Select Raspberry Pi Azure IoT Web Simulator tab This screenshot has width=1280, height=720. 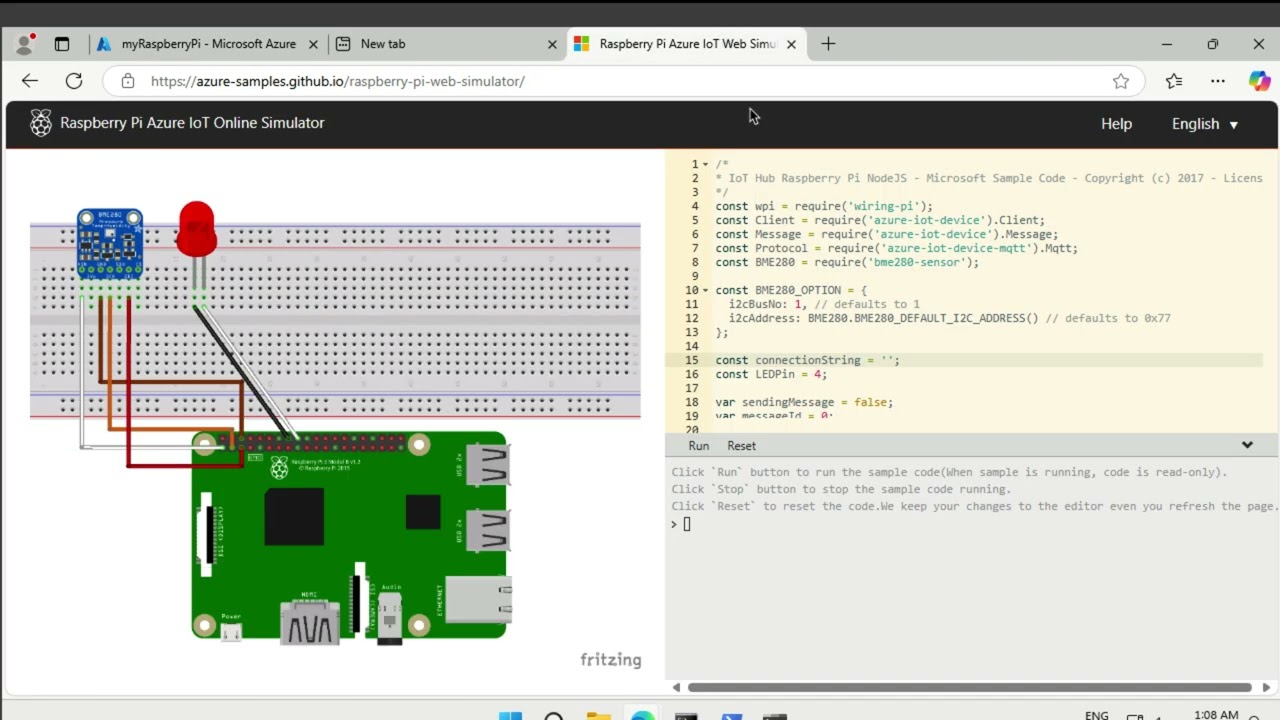click(686, 44)
